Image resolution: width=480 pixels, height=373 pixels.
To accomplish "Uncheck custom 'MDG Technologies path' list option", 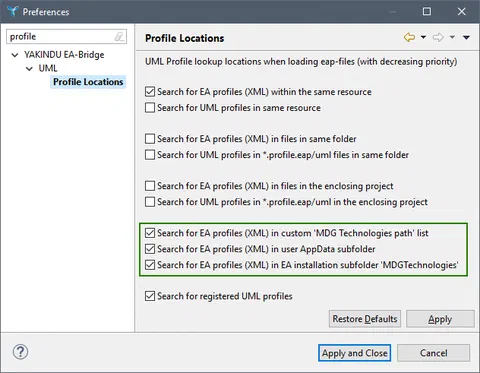I will pyautogui.click(x=150, y=233).
